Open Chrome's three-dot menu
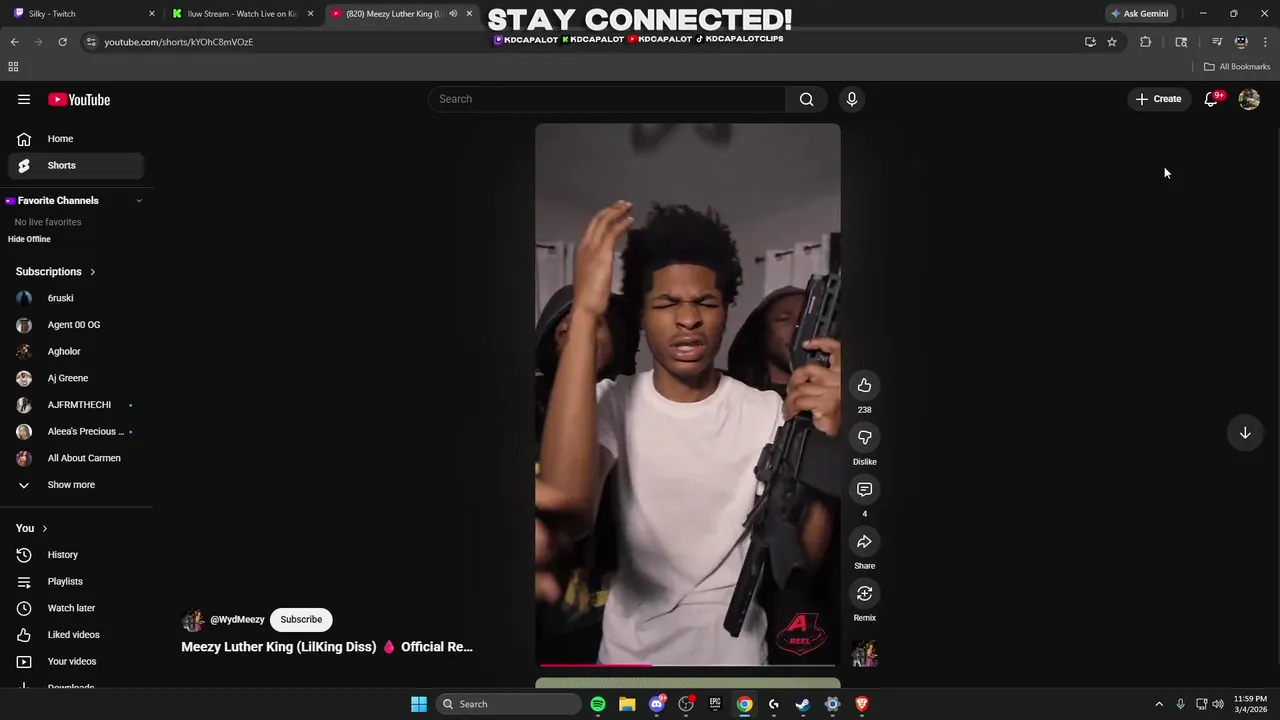The width and height of the screenshot is (1280, 720). pos(1266,42)
